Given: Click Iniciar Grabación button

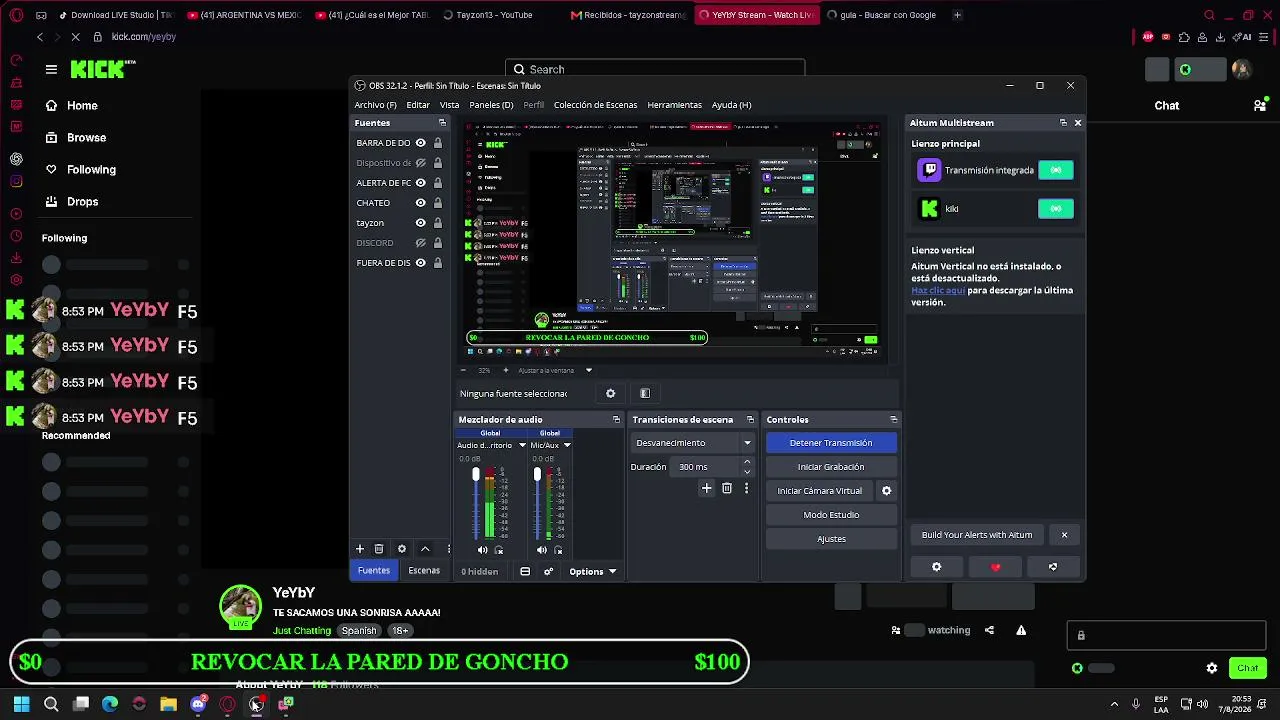Looking at the screenshot, I should (x=831, y=467).
